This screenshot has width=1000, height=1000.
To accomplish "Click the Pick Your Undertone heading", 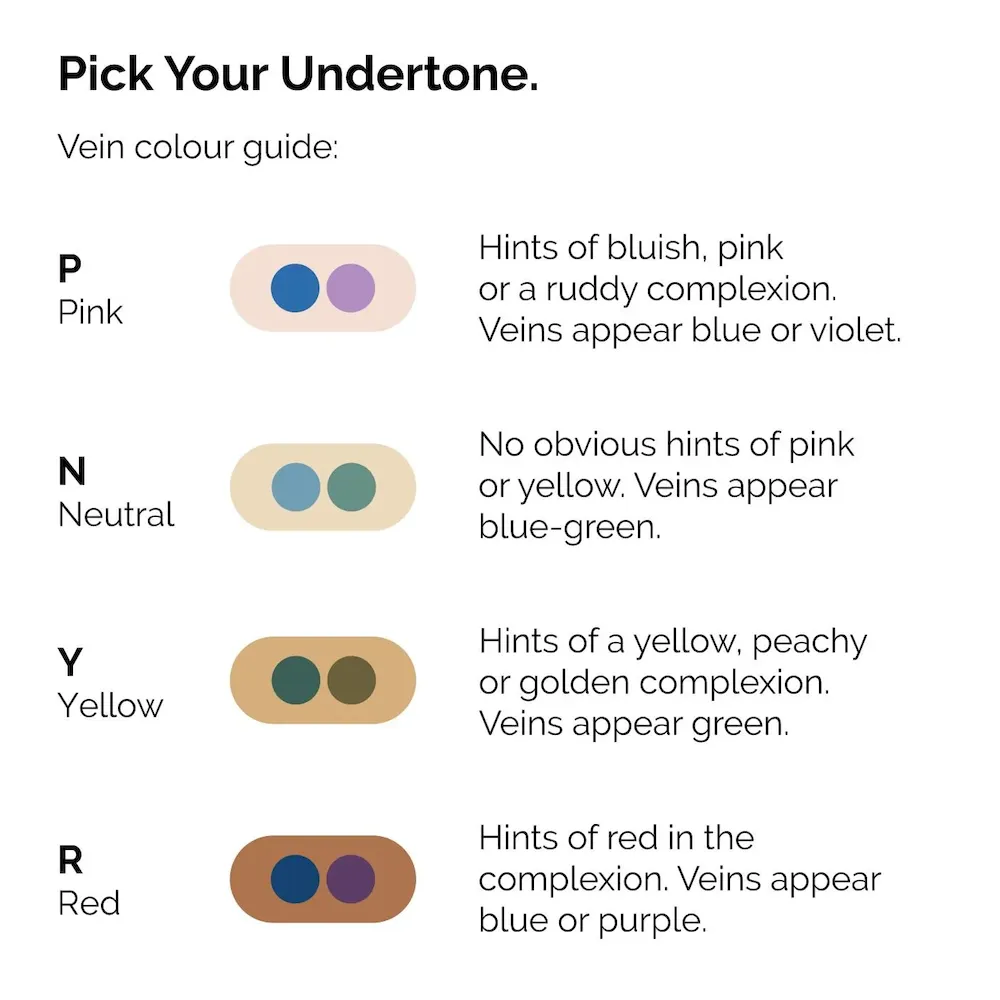I will (298, 74).
